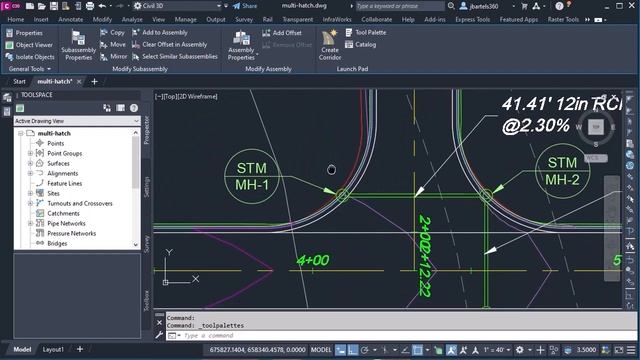
Task: Click Select Similar Subassemblies
Action: [x=175, y=57]
